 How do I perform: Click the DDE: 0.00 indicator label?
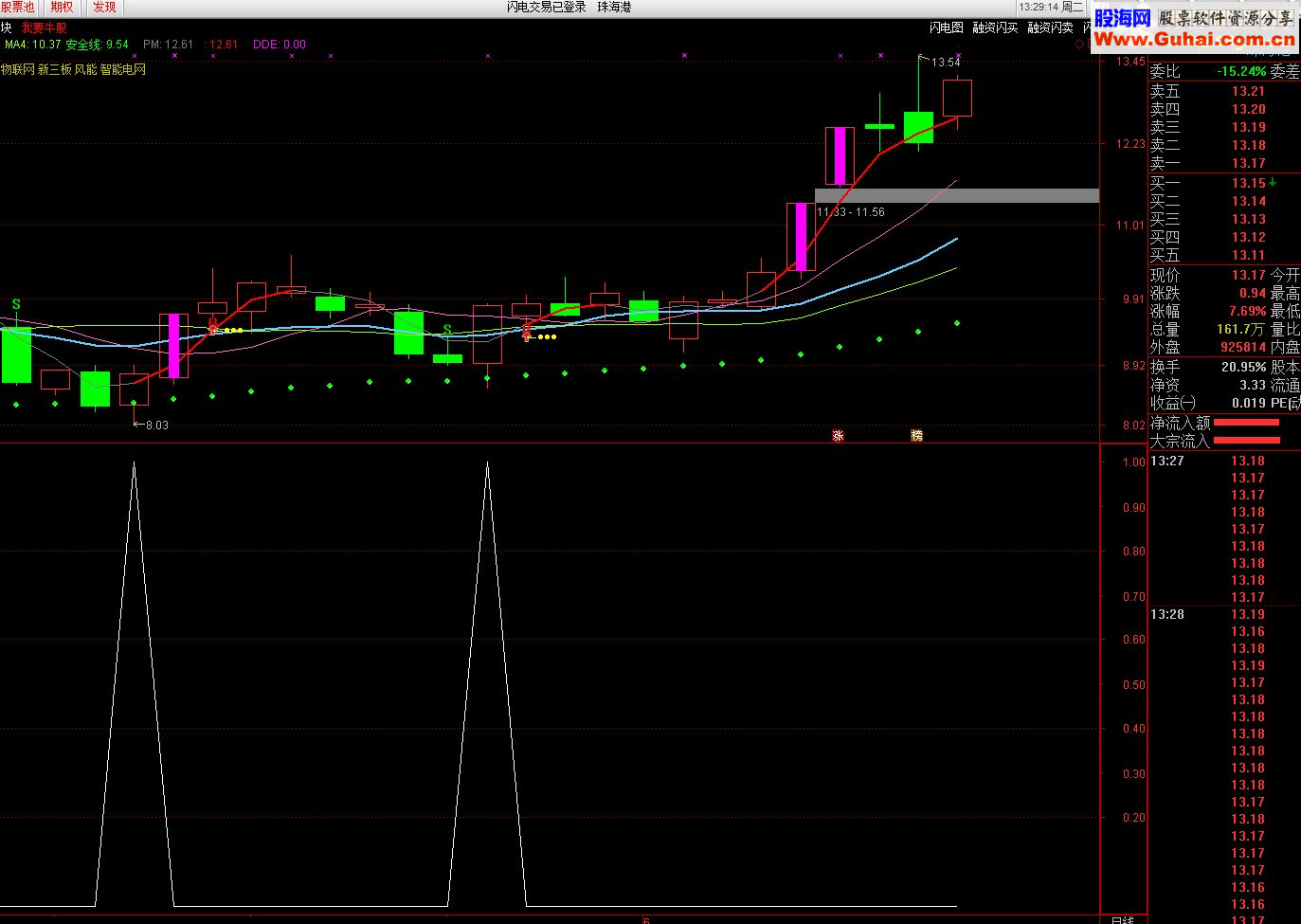coord(280,45)
